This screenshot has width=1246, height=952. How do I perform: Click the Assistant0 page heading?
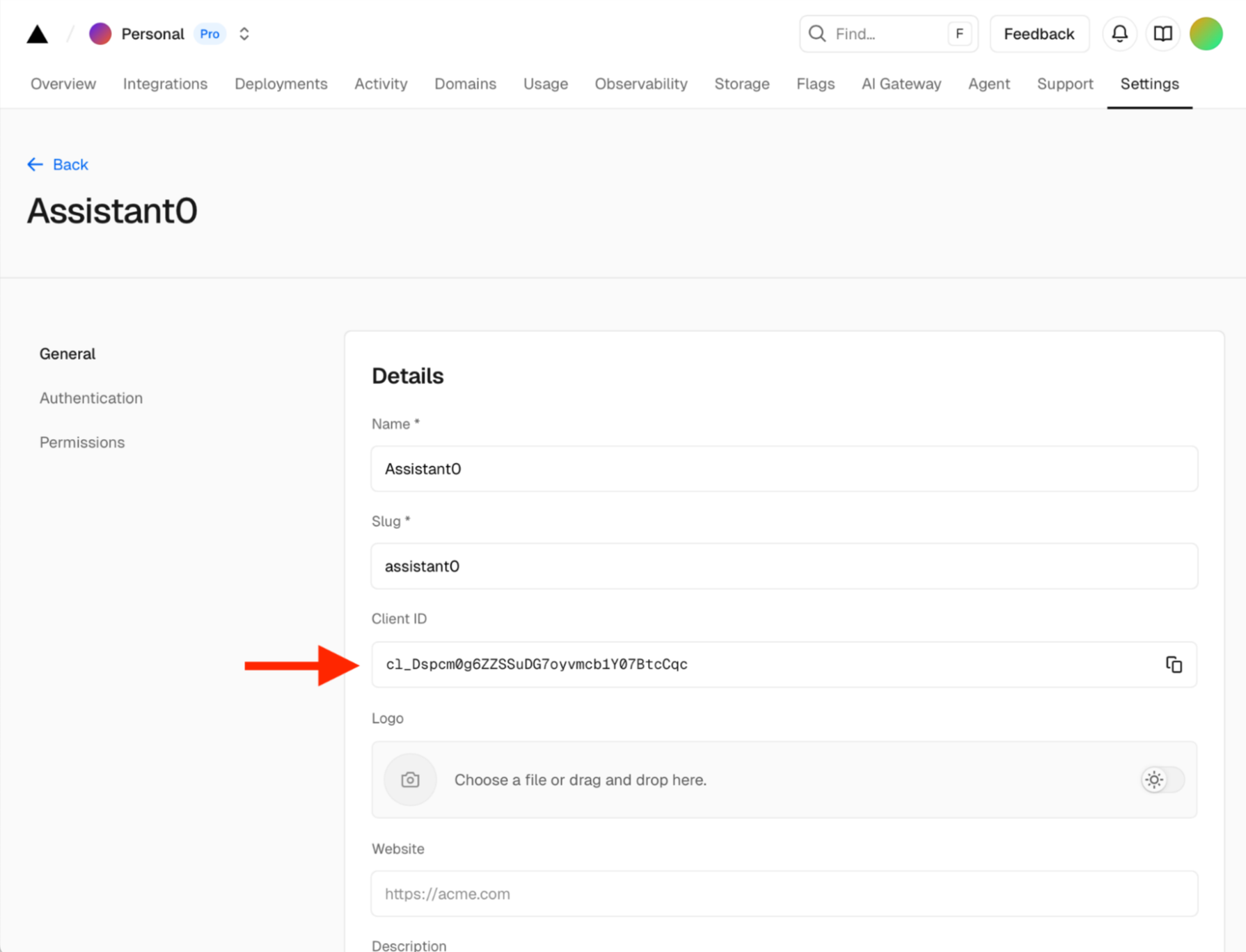(x=112, y=211)
